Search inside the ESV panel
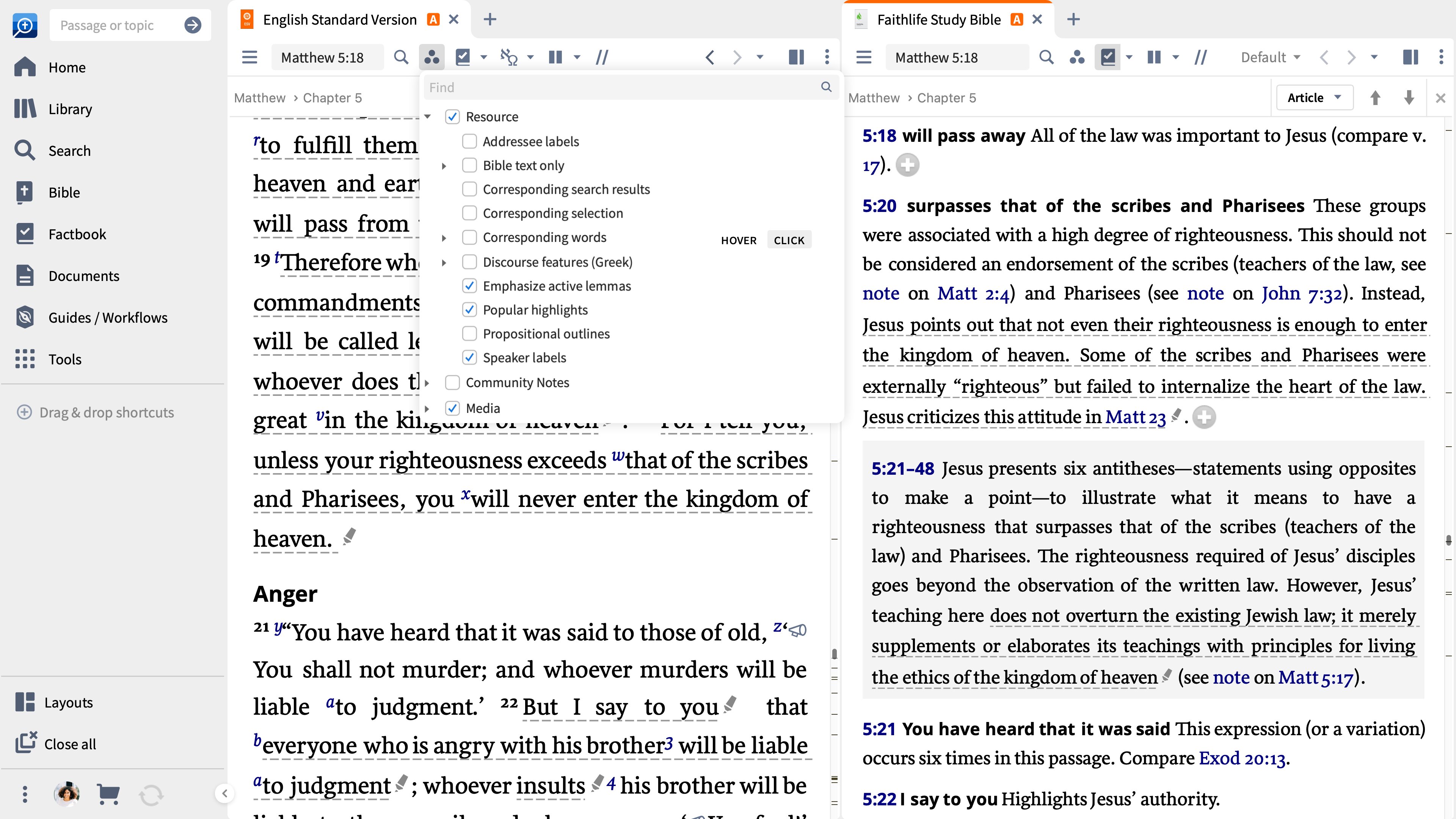The height and width of the screenshot is (819, 1456). coord(401,57)
